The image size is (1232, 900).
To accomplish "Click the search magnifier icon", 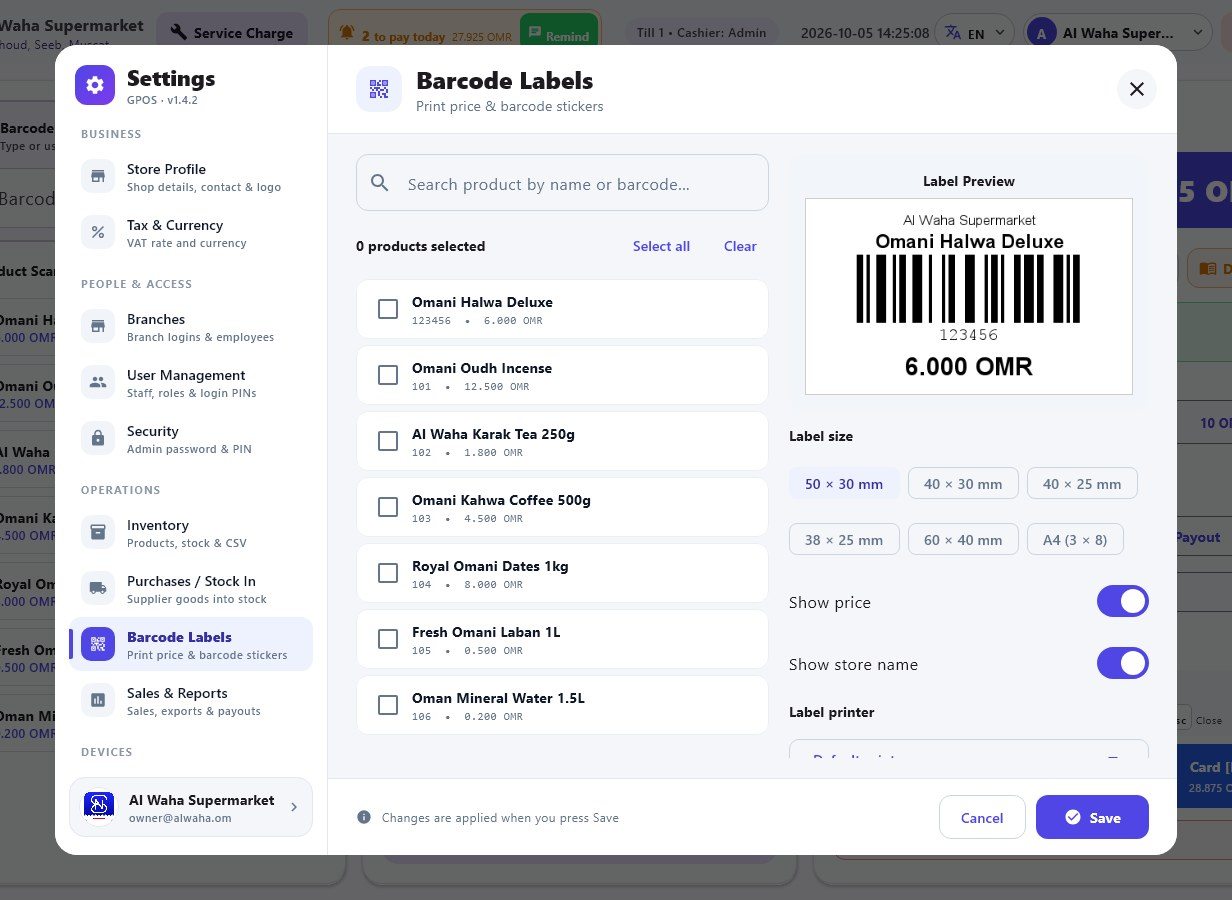I will [380, 183].
